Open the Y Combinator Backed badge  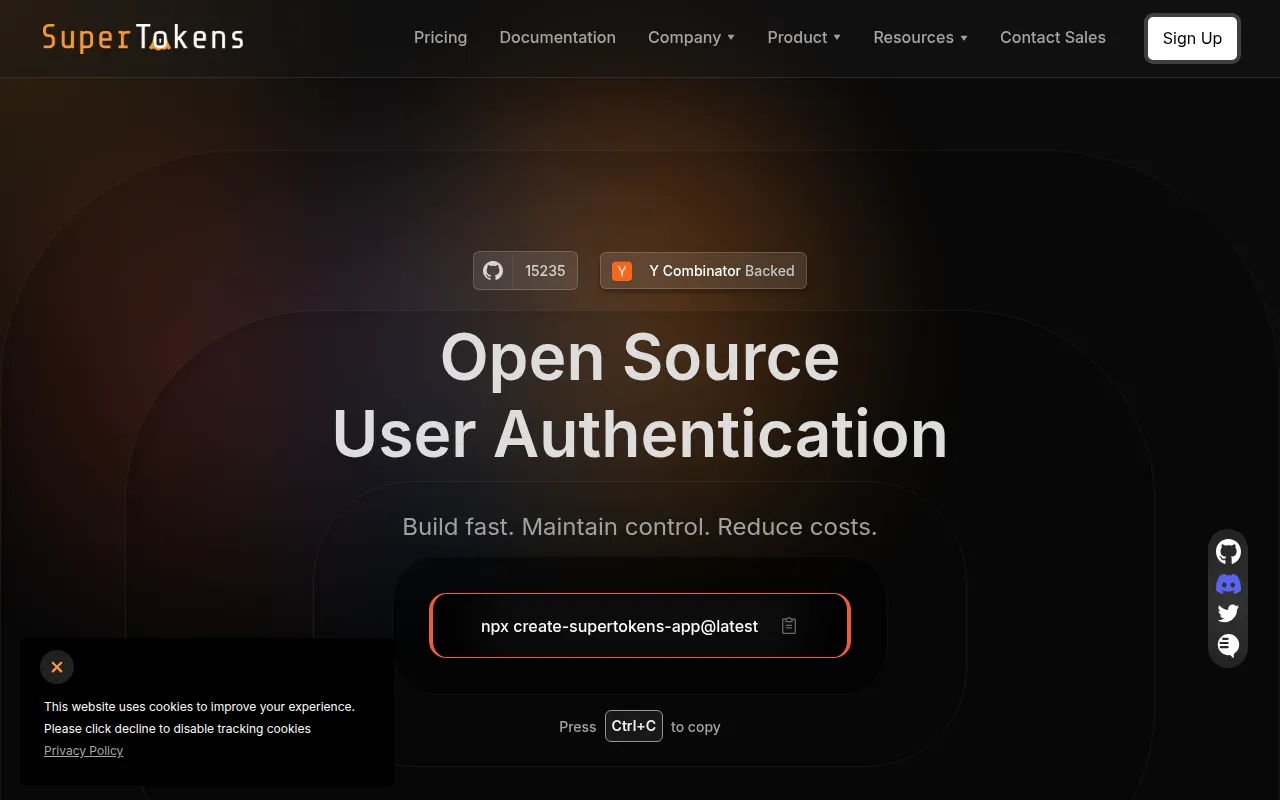point(703,271)
